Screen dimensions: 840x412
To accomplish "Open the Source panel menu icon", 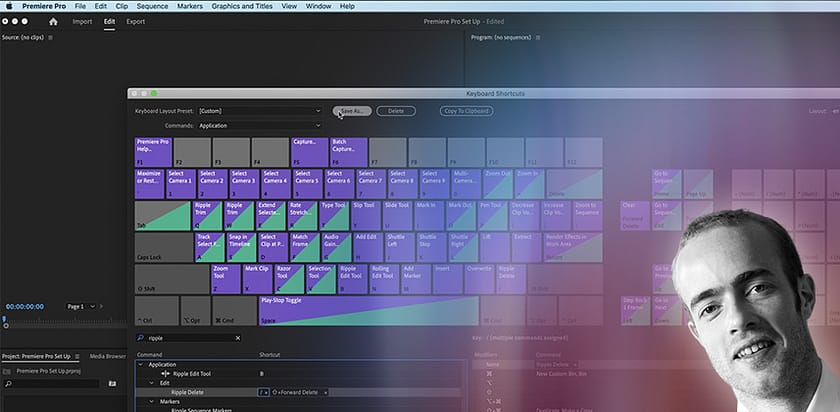I will tap(50, 38).
